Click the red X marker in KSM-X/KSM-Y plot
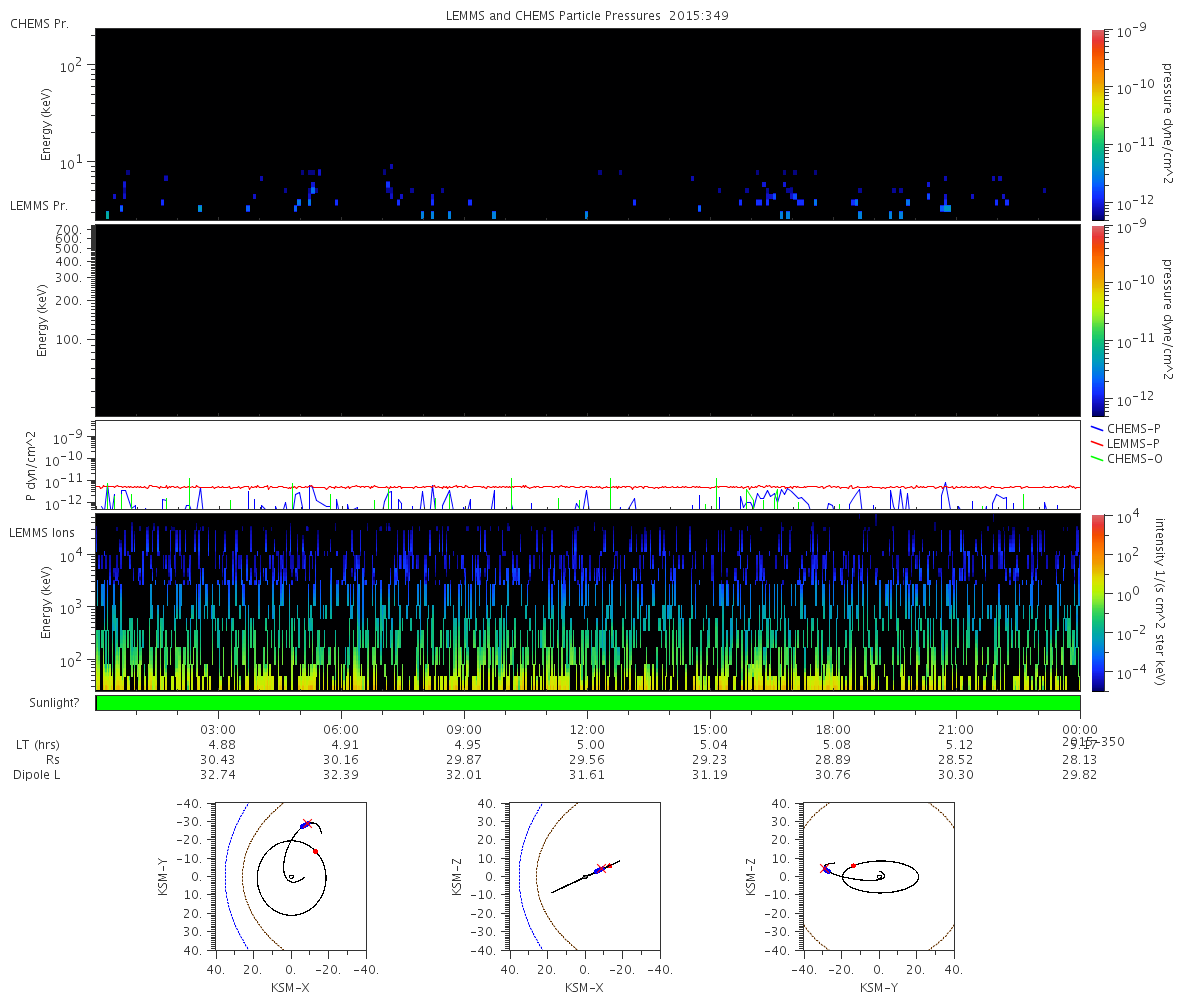Screen dimensions: 1200x1000 [308, 824]
